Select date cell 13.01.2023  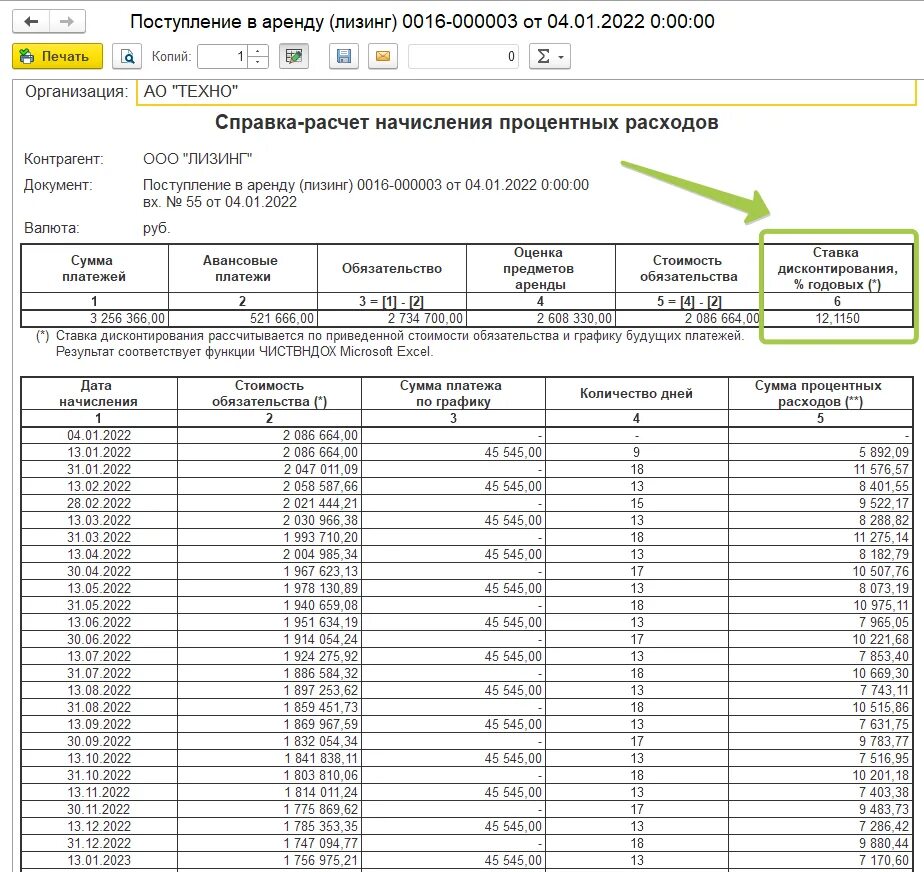[99, 861]
